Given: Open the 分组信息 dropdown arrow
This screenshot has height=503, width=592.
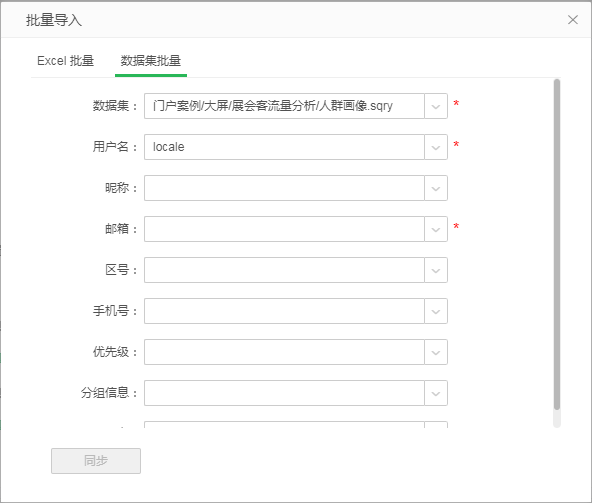Looking at the screenshot, I should click(x=436, y=393).
